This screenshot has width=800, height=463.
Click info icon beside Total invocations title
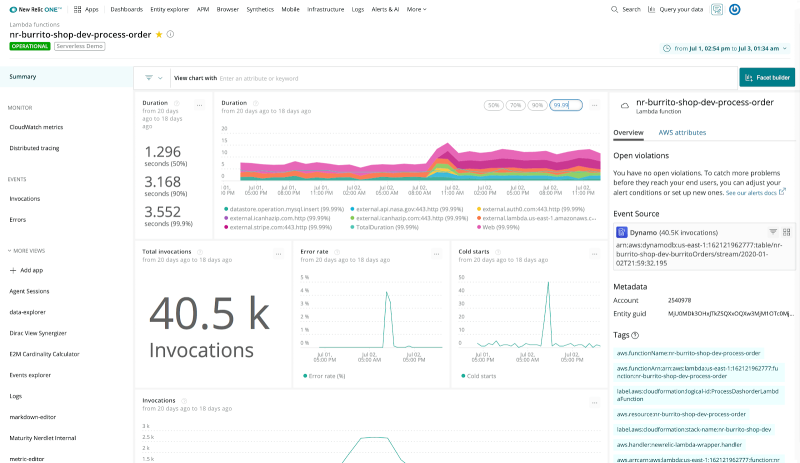tap(200, 252)
